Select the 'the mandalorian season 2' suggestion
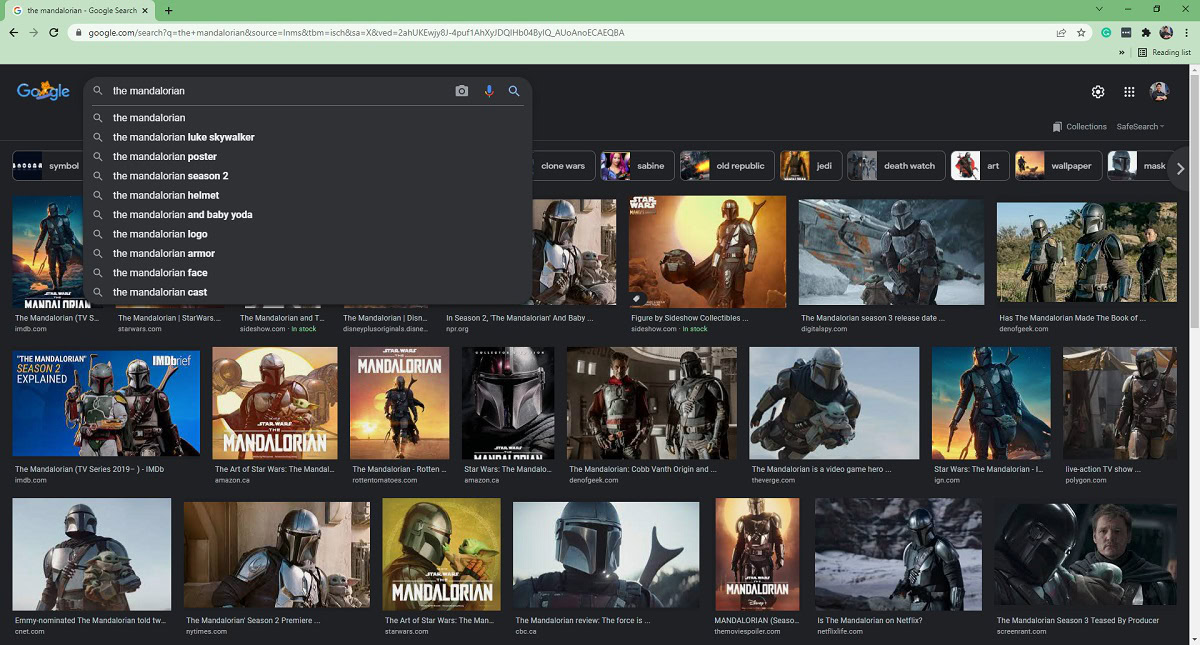The width and height of the screenshot is (1200, 645). (170, 175)
